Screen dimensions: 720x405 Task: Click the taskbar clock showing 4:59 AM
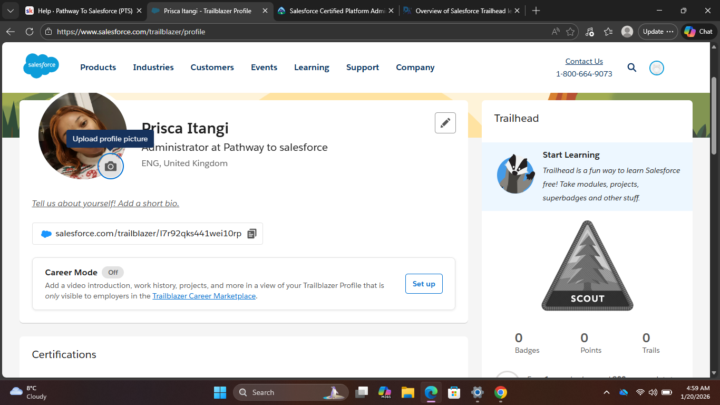(697, 393)
